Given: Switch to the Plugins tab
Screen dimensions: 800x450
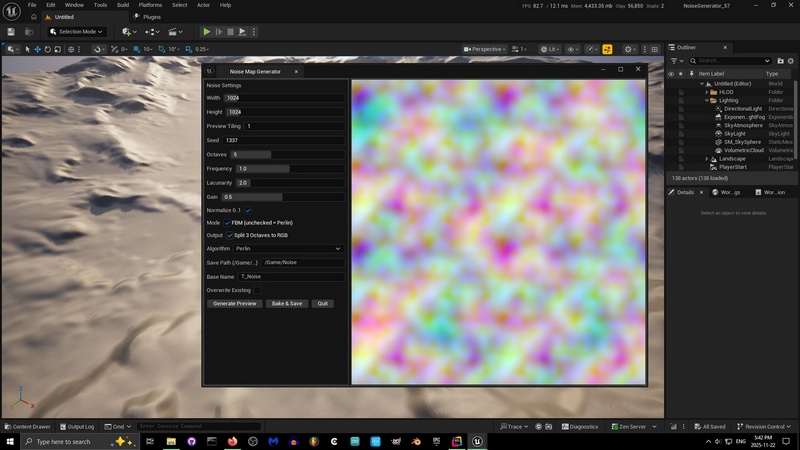Looking at the screenshot, I should (x=151, y=17).
